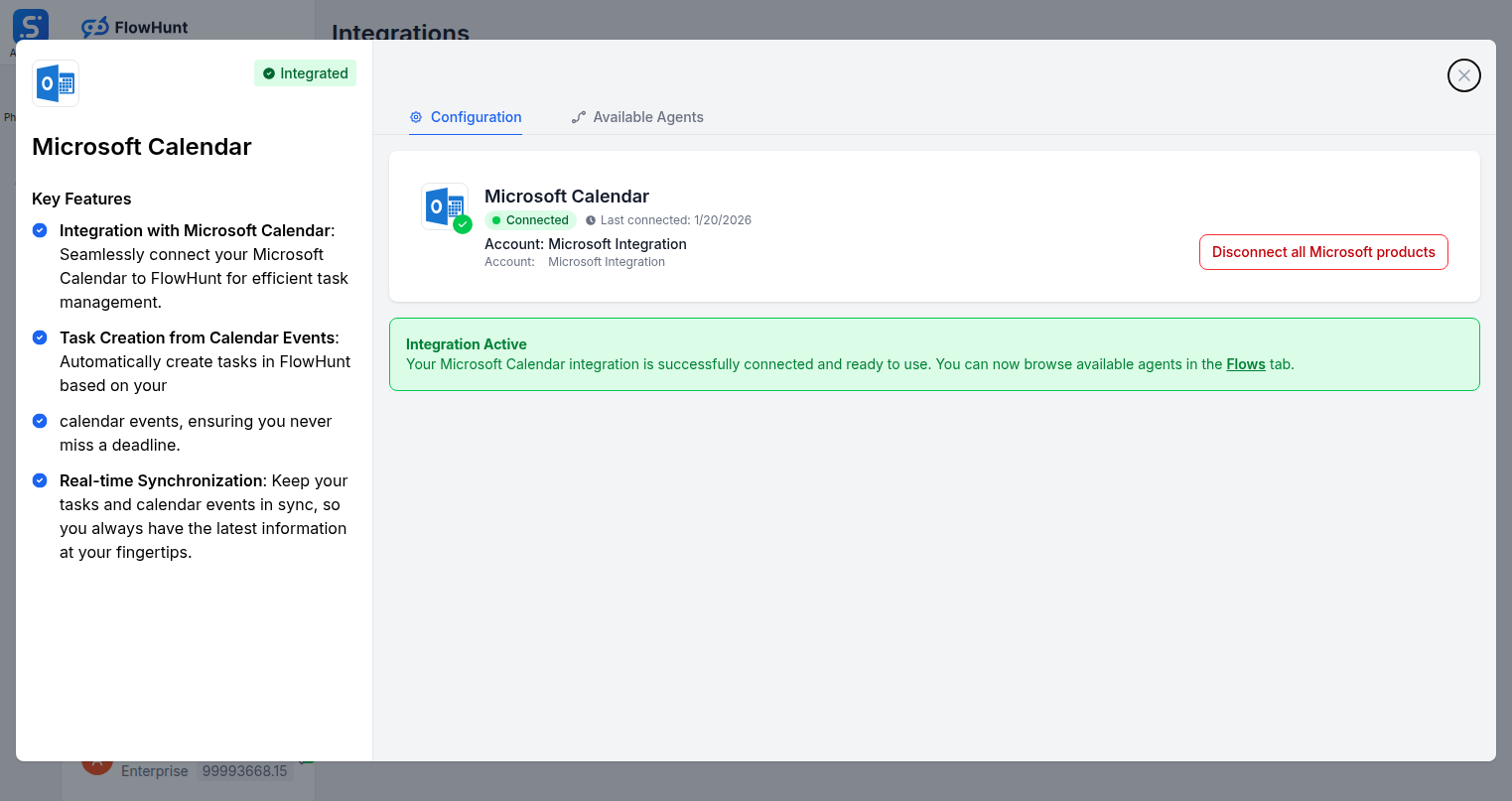This screenshot has height=801, width=1512.
Task: Click the green checkmark overlay on the calendar logo
Action: pos(462,224)
